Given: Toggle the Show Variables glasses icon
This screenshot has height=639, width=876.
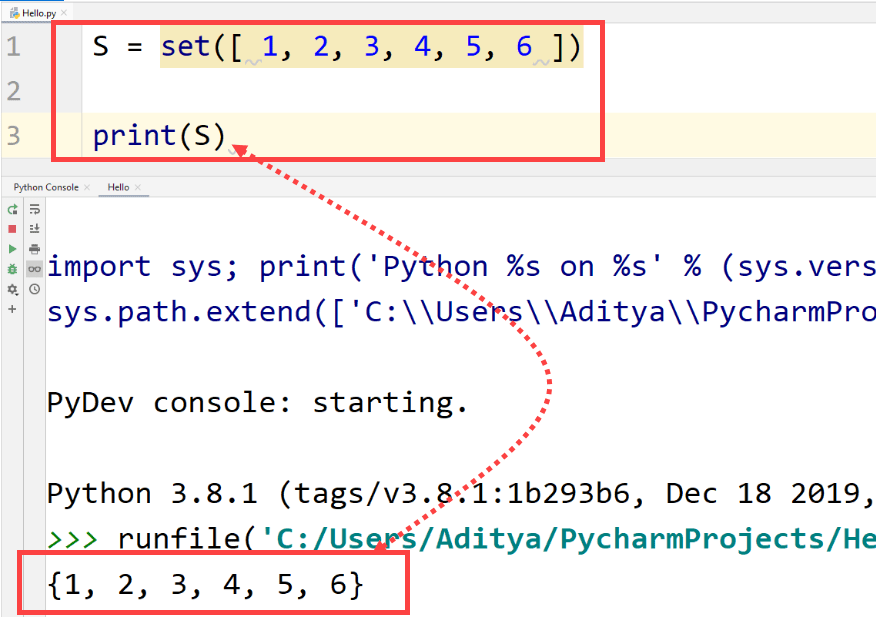Looking at the screenshot, I should pos(34,268).
